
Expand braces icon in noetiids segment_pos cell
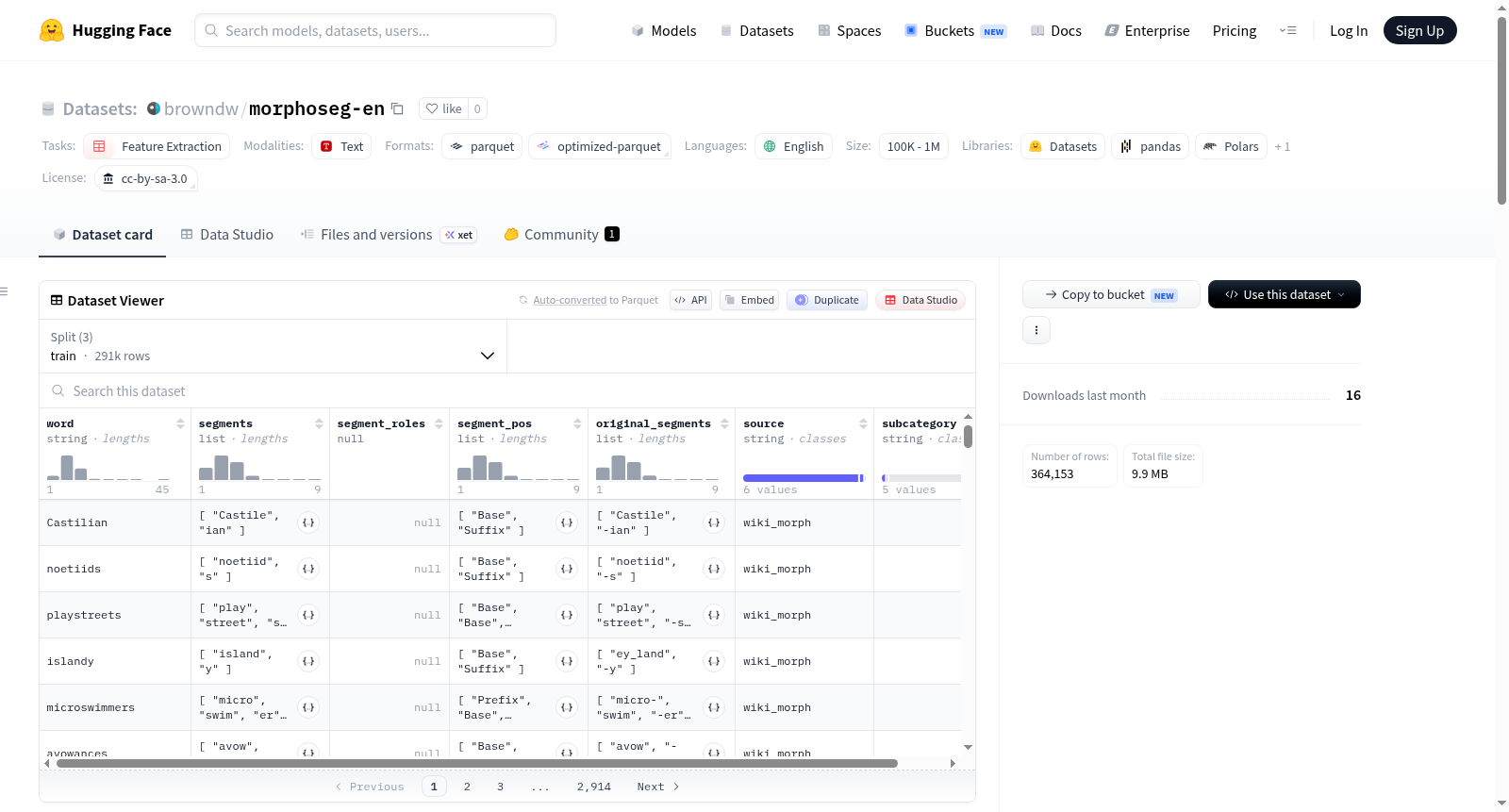pyautogui.click(x=567, y=569)
